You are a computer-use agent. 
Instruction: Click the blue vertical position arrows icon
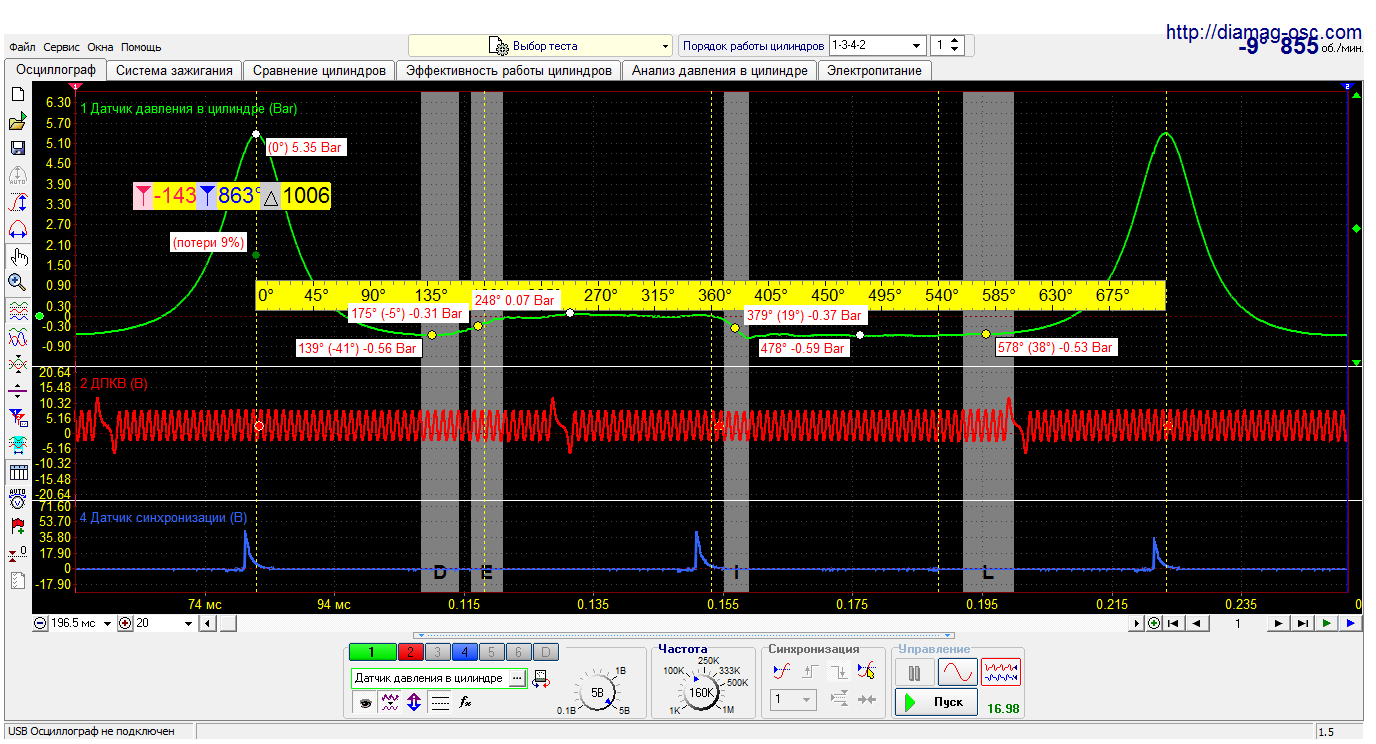pos(414,703)
